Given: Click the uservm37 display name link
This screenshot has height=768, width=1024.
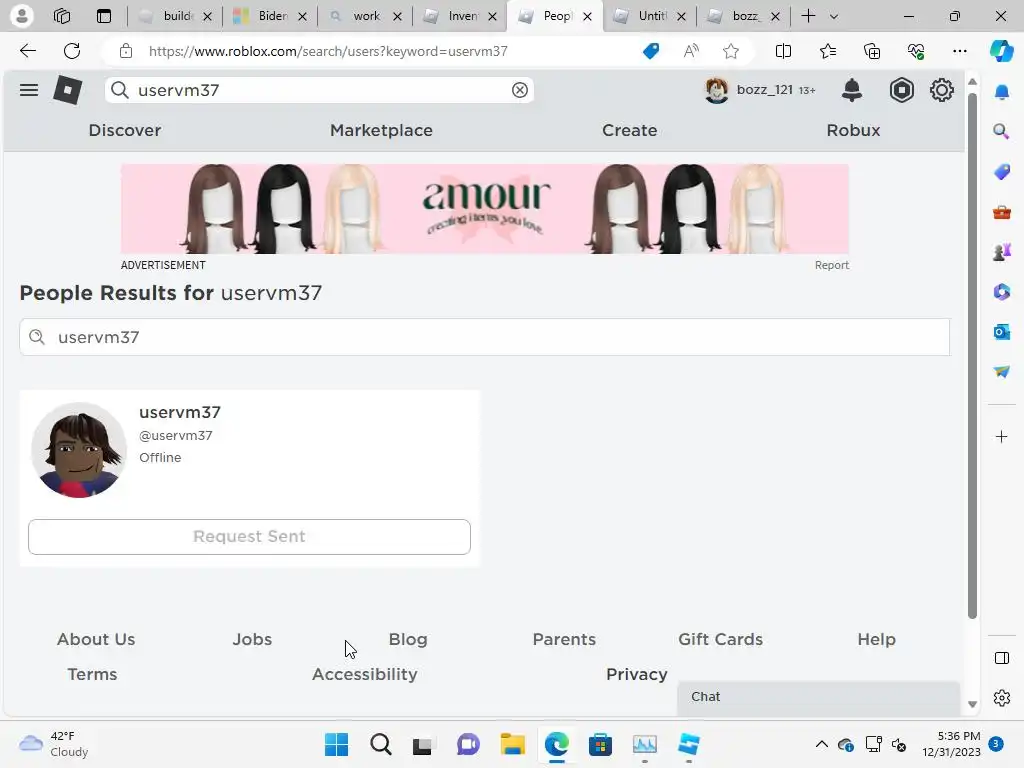Looking at the screenshot, I should click(x=180, y=412).
